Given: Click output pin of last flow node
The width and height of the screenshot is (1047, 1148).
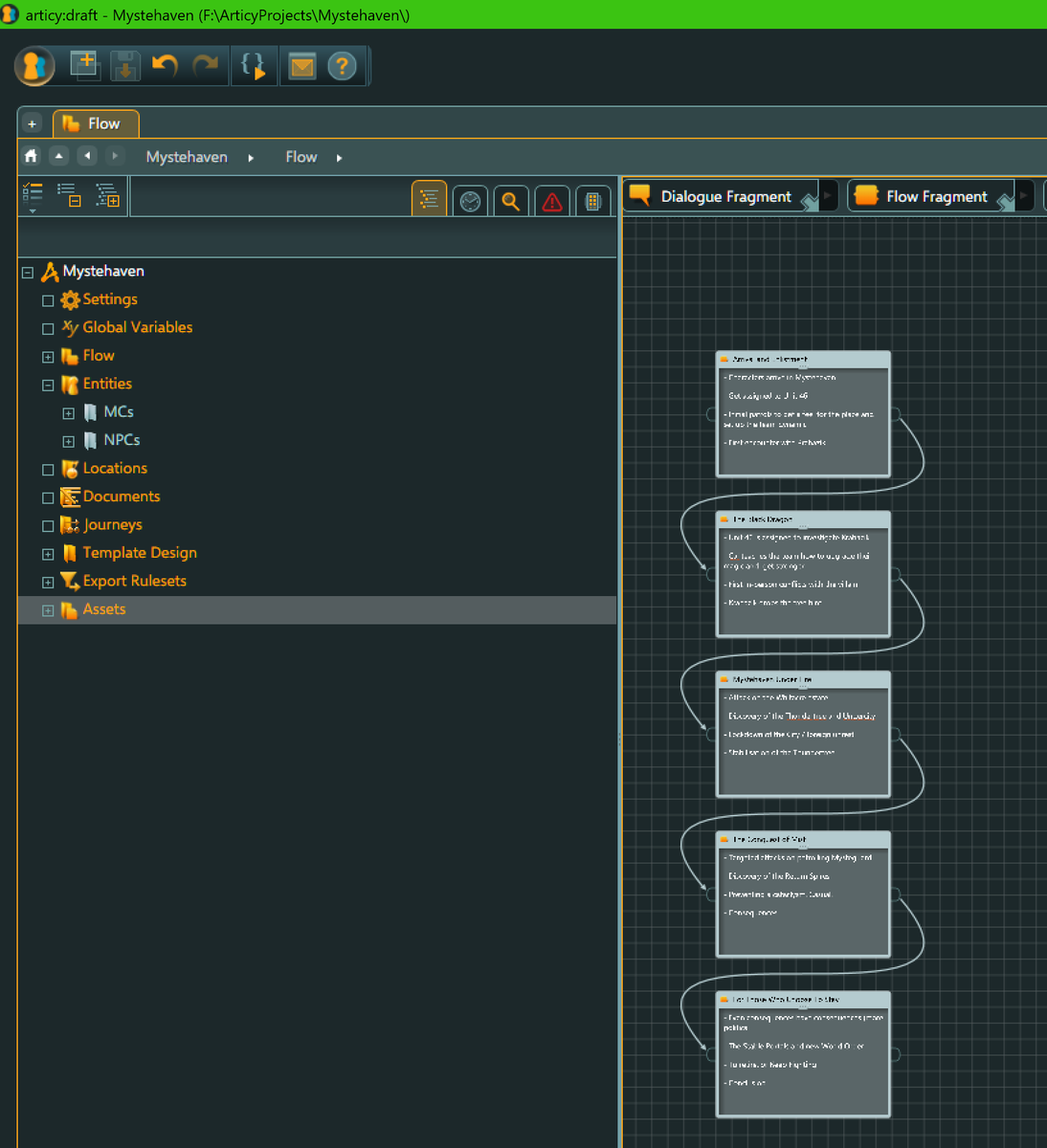Looking at the screenshot, I should click(896, 1054).
